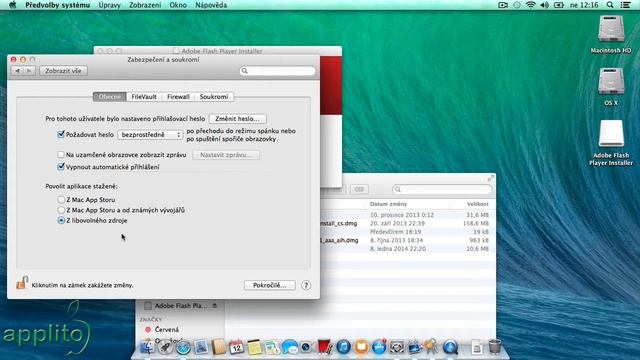The width and height of the screenshot is (640, 360).
Task: Open Notification Center in menu bar
Action: [x=625, y=5]
